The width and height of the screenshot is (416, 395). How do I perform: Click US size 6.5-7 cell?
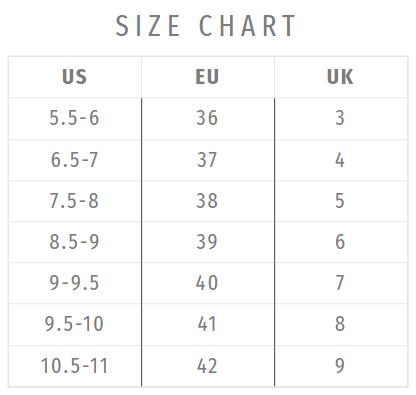75,160
